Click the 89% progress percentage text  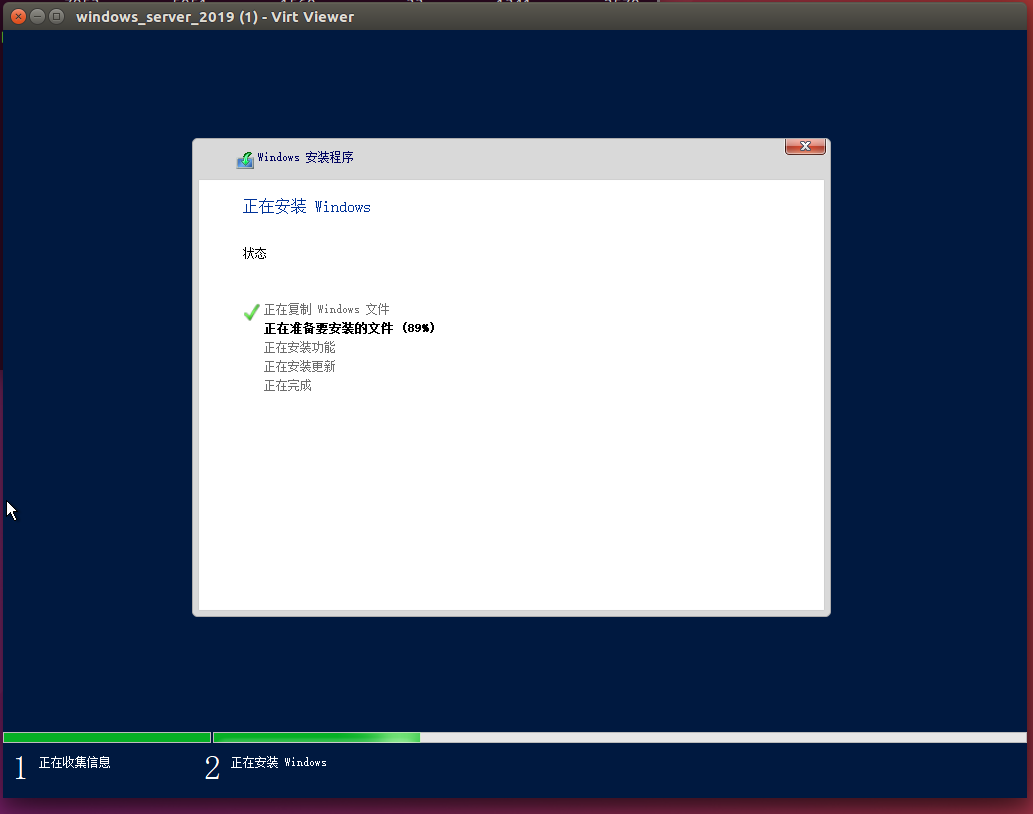pos(418,328)
